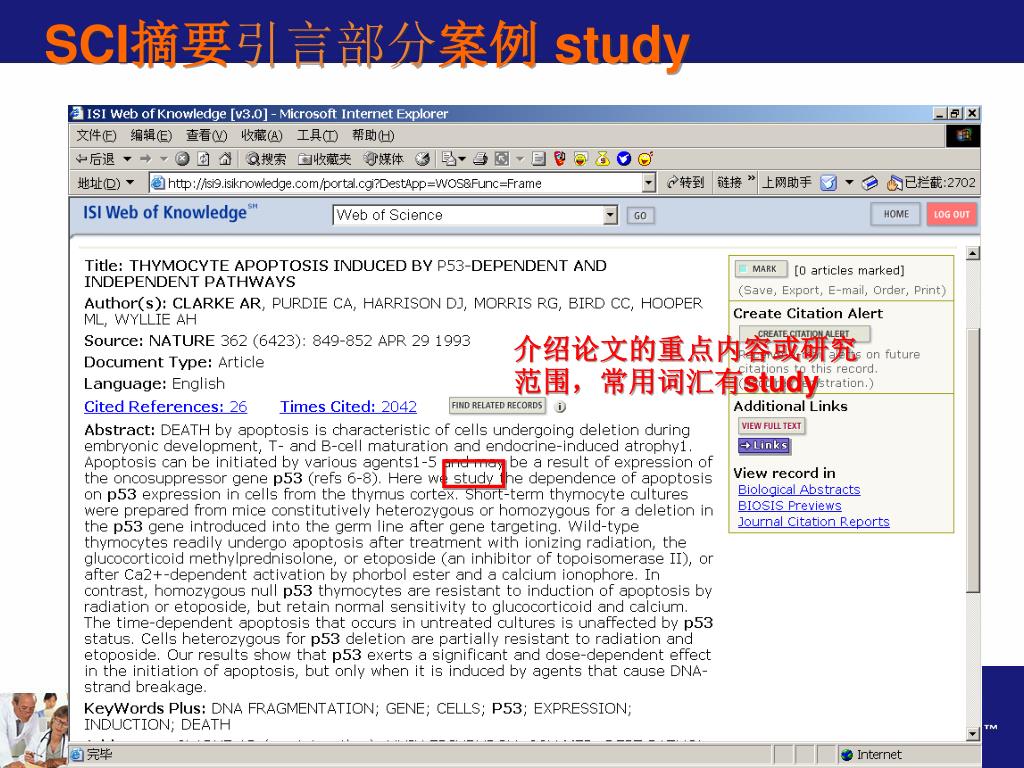This screenshot has height=768, width=1024.
Task: Open BIOSIS Previews link
Action: pos(790,505)
